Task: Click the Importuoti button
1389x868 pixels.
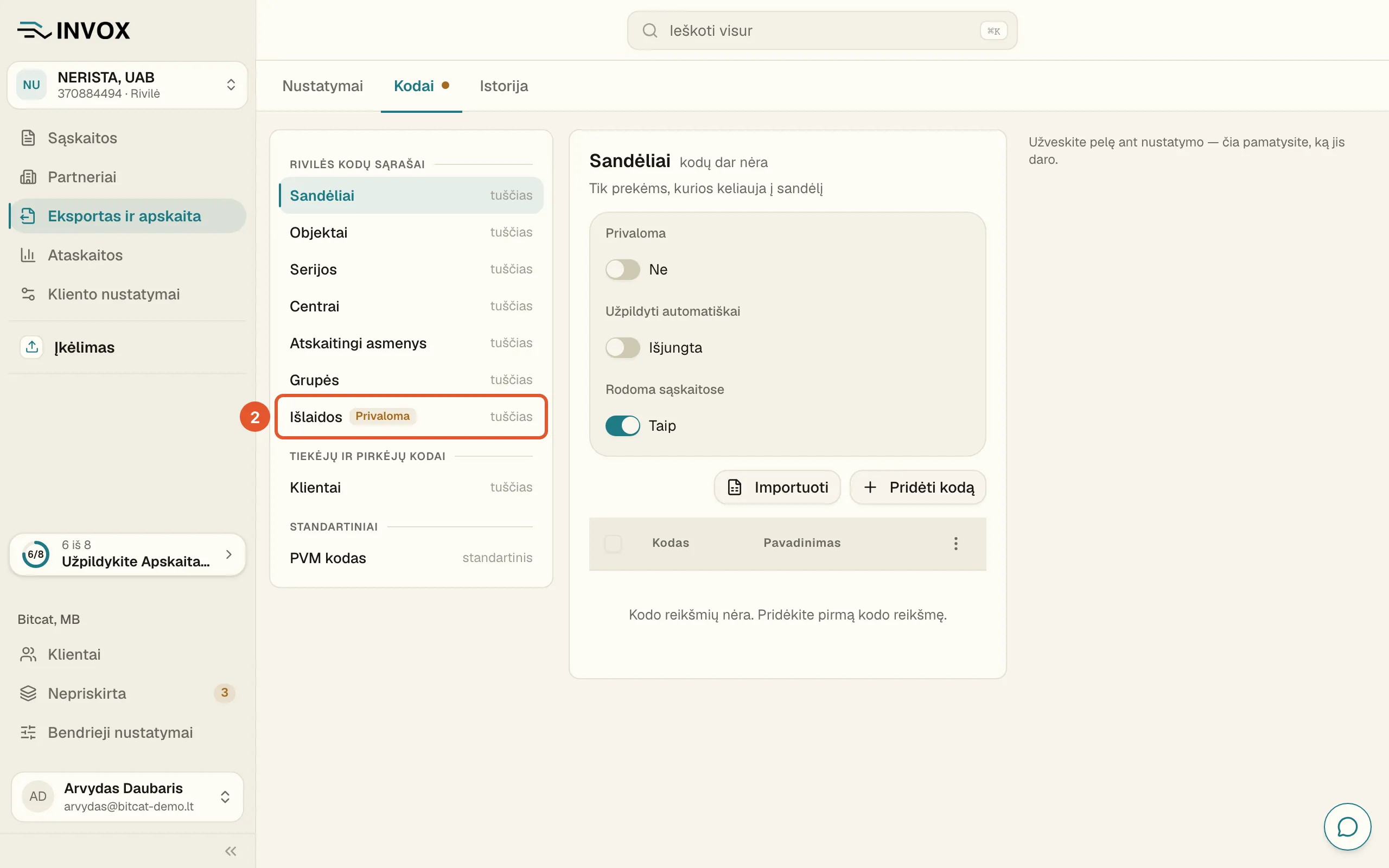Action: click(777, 487)
